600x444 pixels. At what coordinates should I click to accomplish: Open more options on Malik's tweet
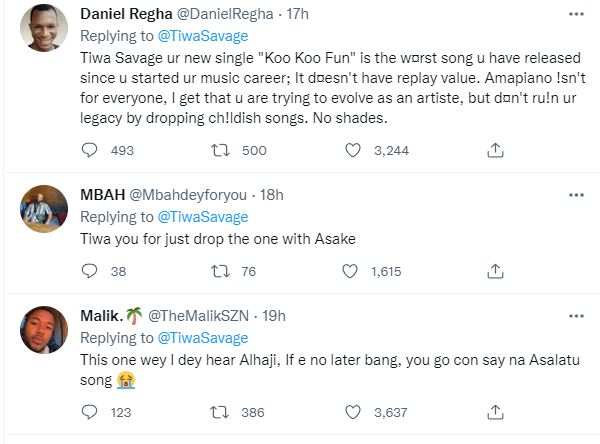point(576,314)
